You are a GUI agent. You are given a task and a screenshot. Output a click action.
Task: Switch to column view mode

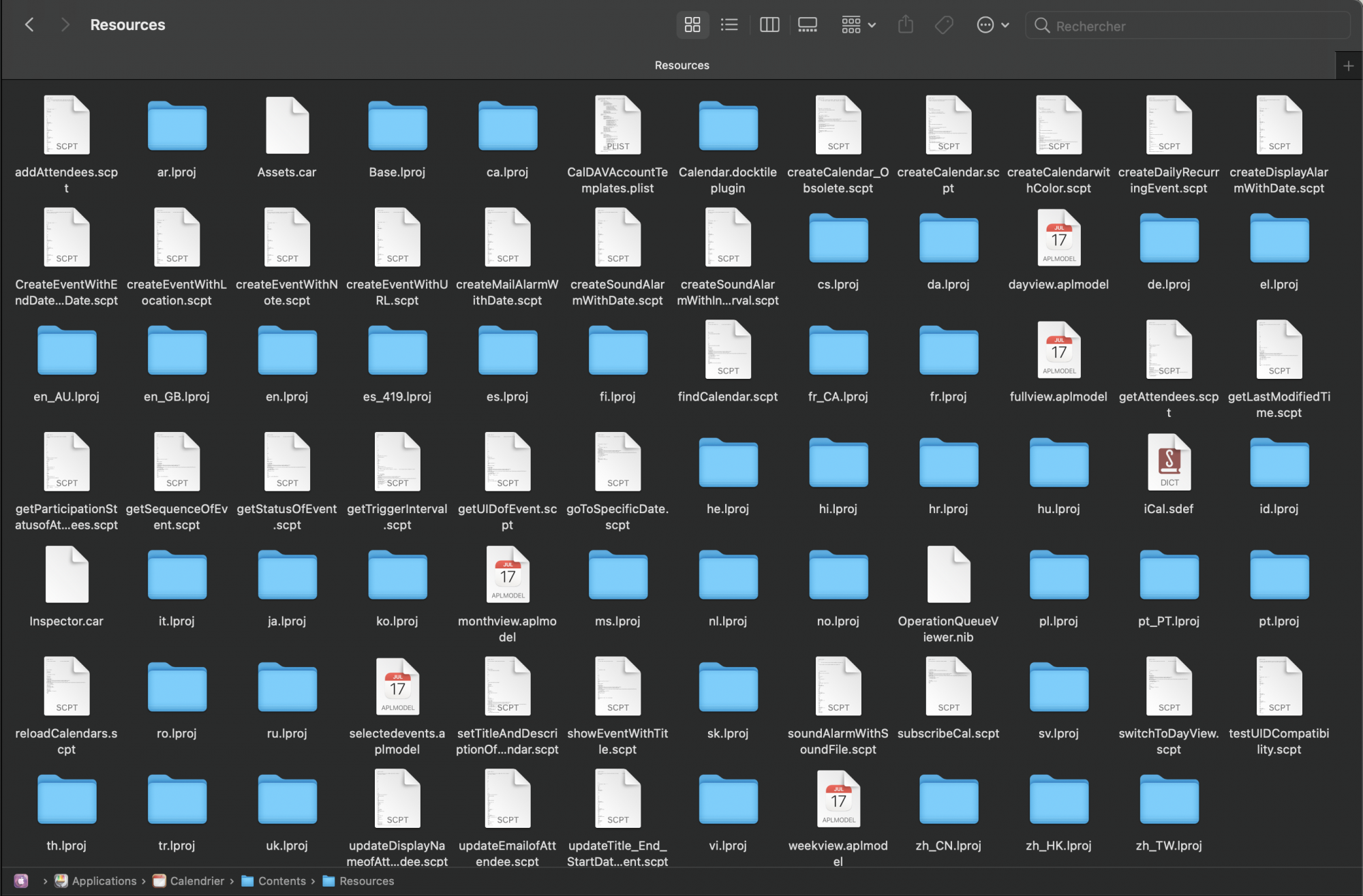(769, 25)
